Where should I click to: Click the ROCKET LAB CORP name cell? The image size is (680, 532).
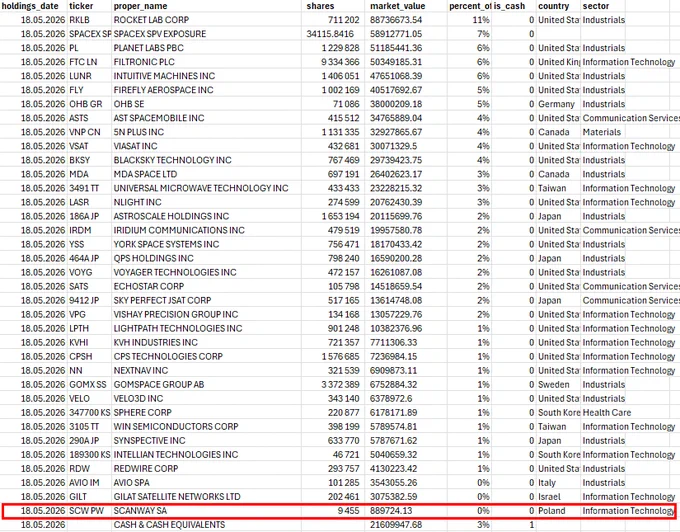pyautogui.click(x=207, y=20)
